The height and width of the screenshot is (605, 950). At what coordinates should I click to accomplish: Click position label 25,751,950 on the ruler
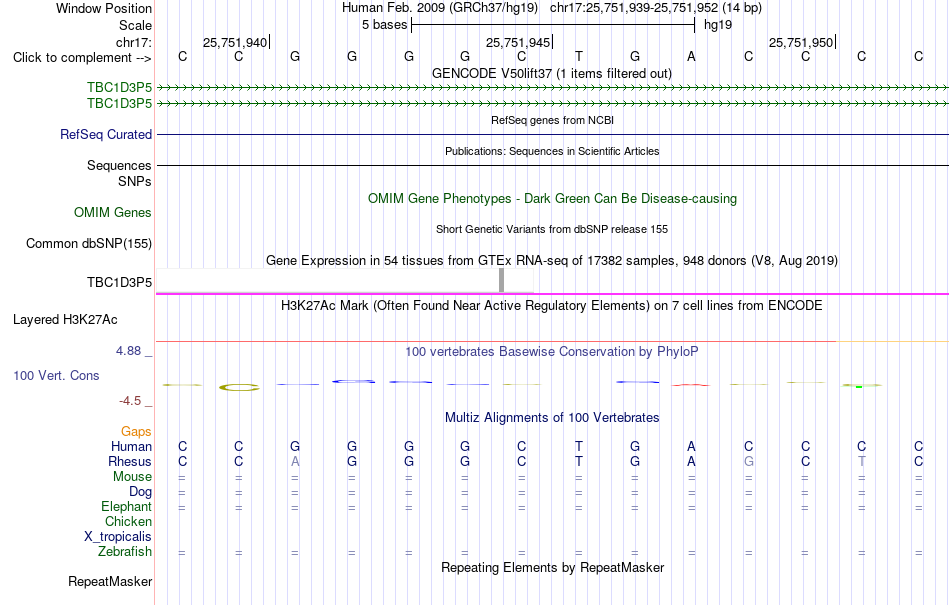[x=801, y=42]
